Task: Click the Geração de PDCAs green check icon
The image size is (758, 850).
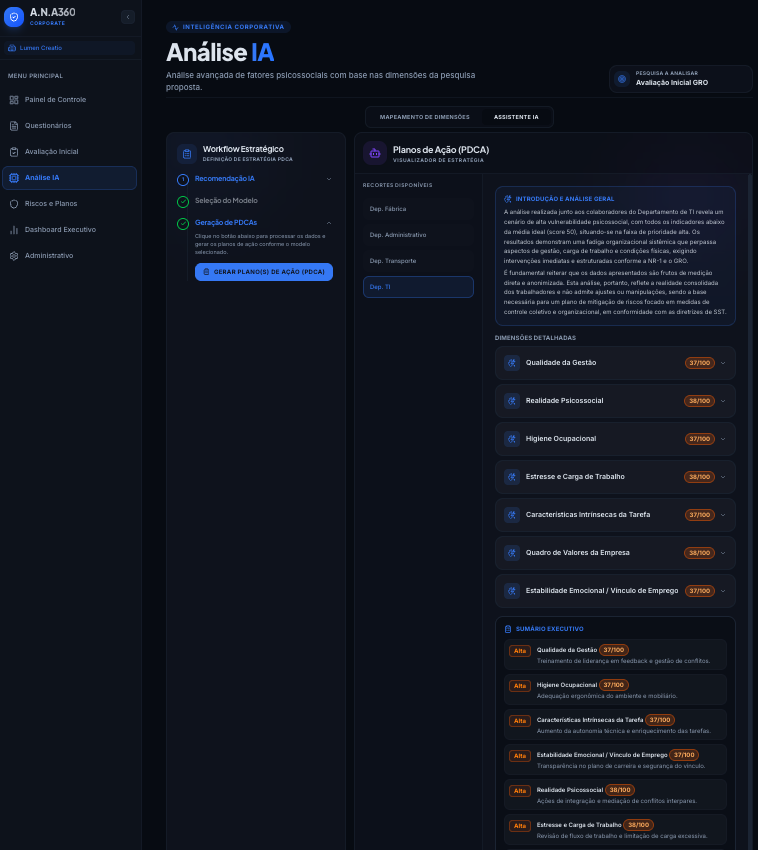Action: (x=183, y=224)
